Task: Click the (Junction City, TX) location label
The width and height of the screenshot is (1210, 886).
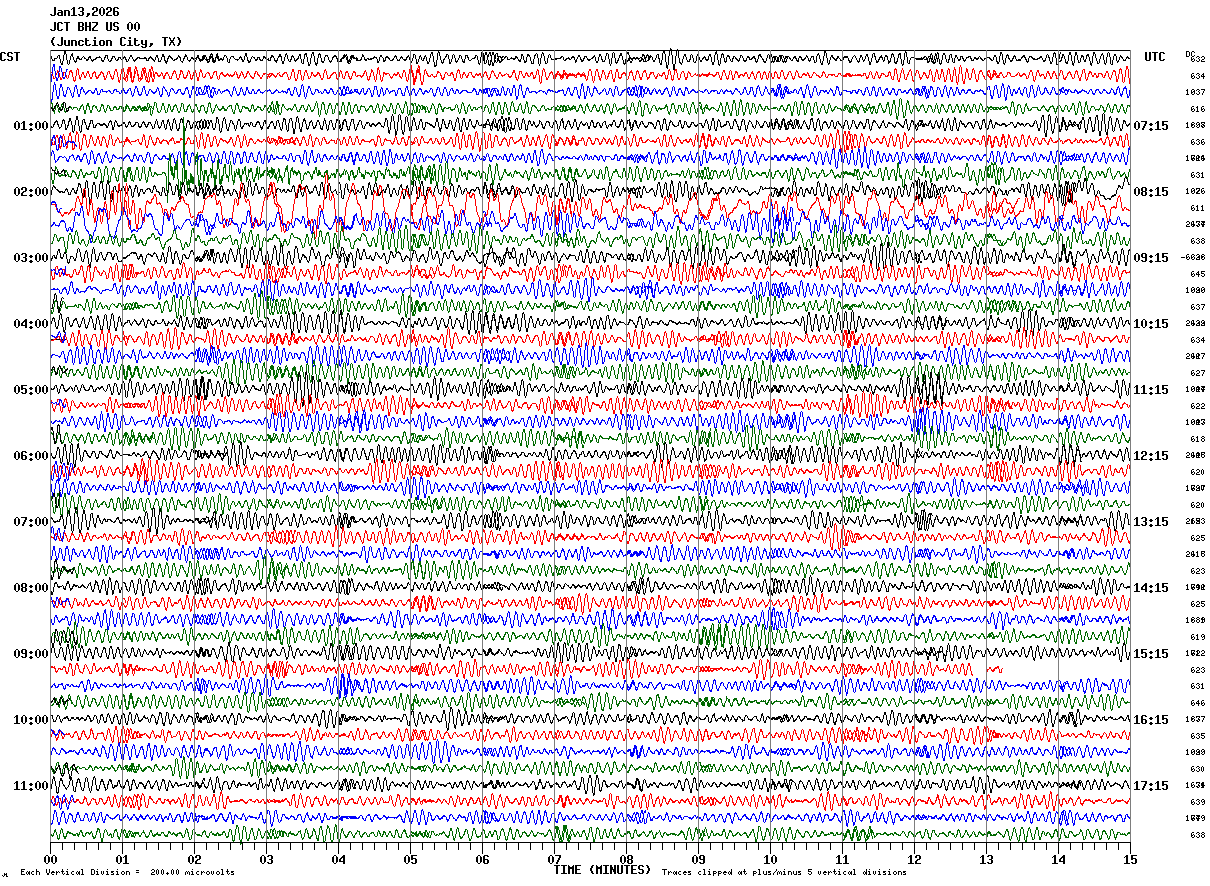Action: (x=116, y=42)
